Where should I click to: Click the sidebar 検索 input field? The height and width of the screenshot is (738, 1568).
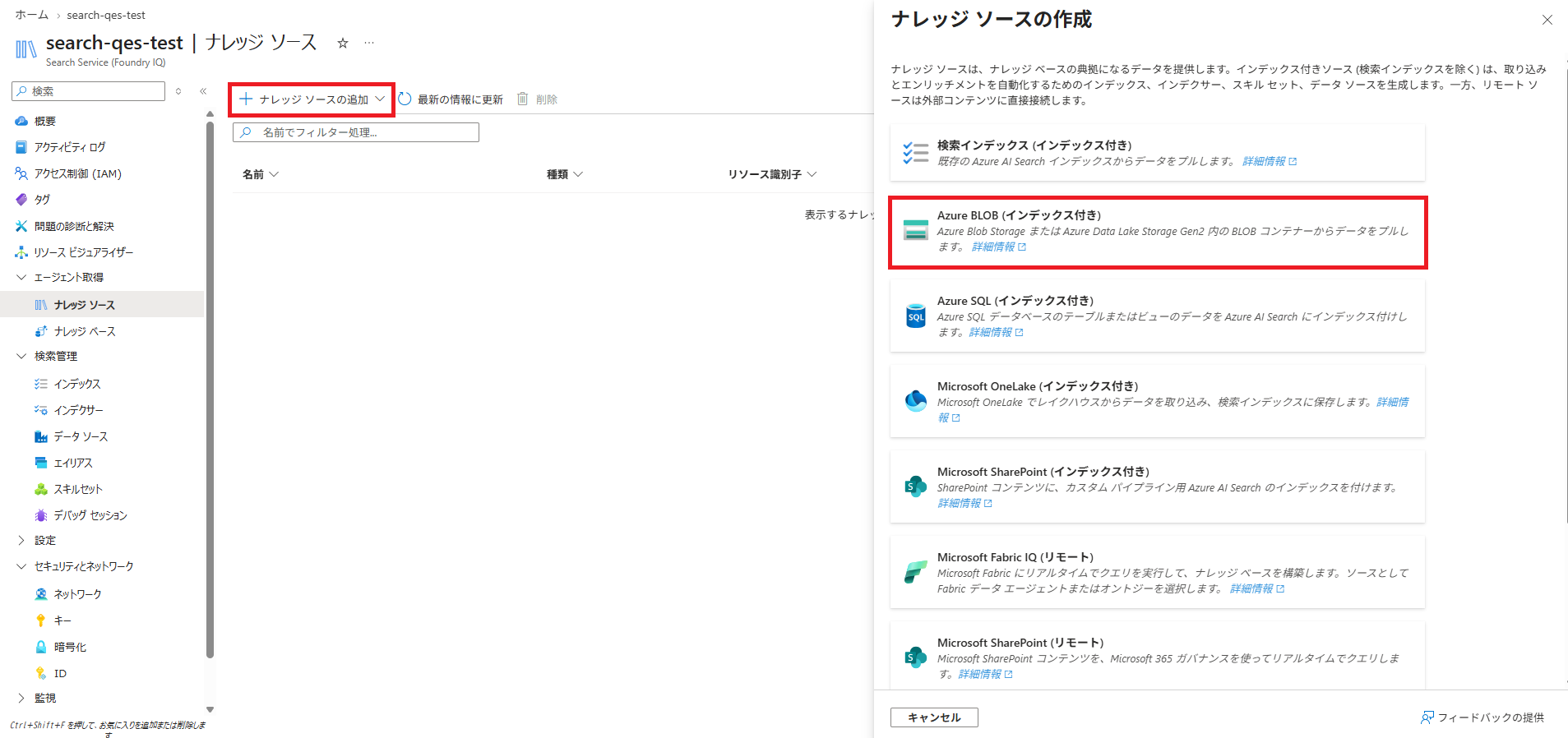[89, 91]
